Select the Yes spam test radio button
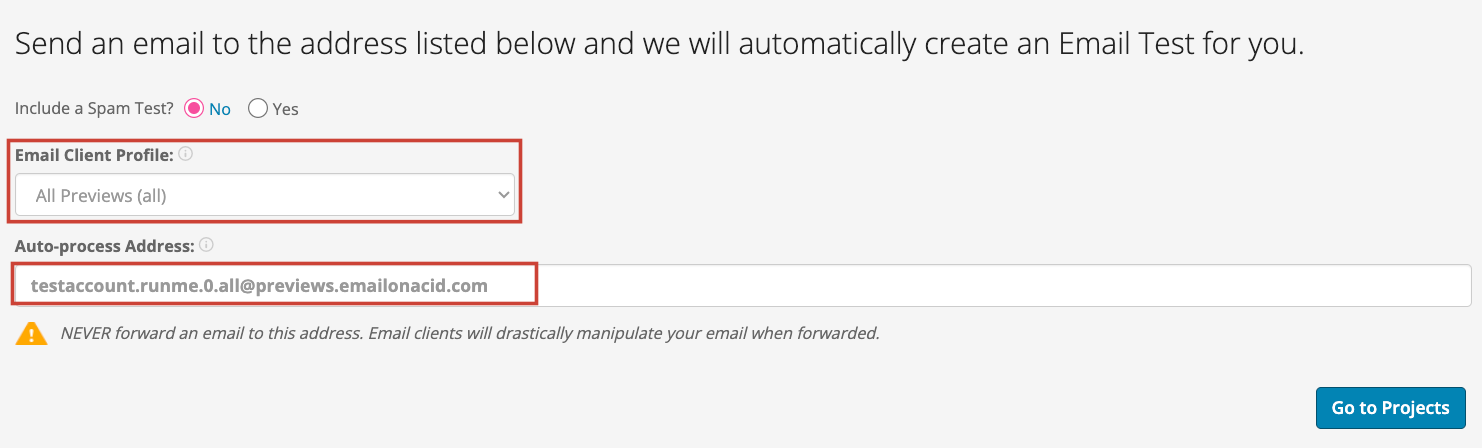Screen dimensions: 1482x448 pos(258,108)
